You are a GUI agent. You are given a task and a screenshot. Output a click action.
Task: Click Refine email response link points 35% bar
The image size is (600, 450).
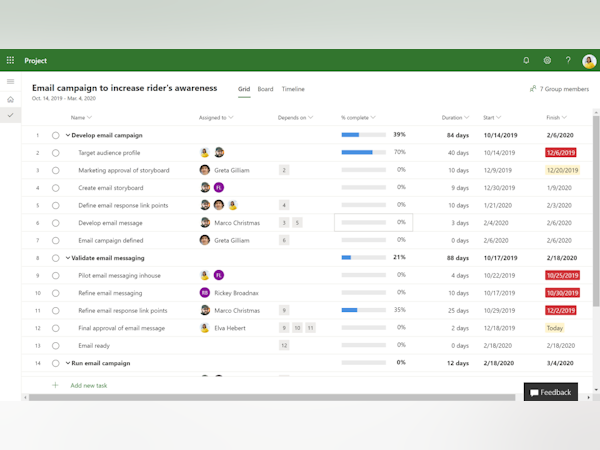click(x=364, y=310)
